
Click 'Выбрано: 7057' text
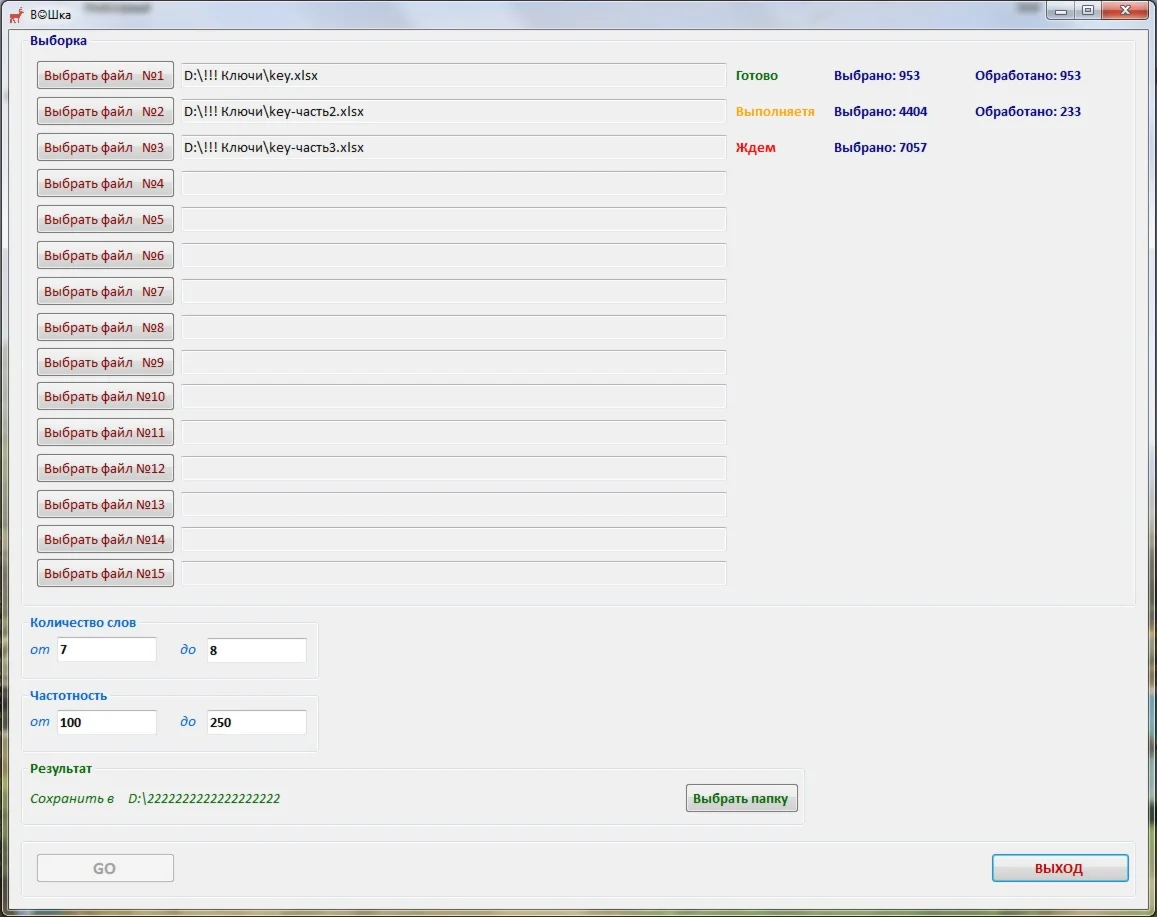880,148
